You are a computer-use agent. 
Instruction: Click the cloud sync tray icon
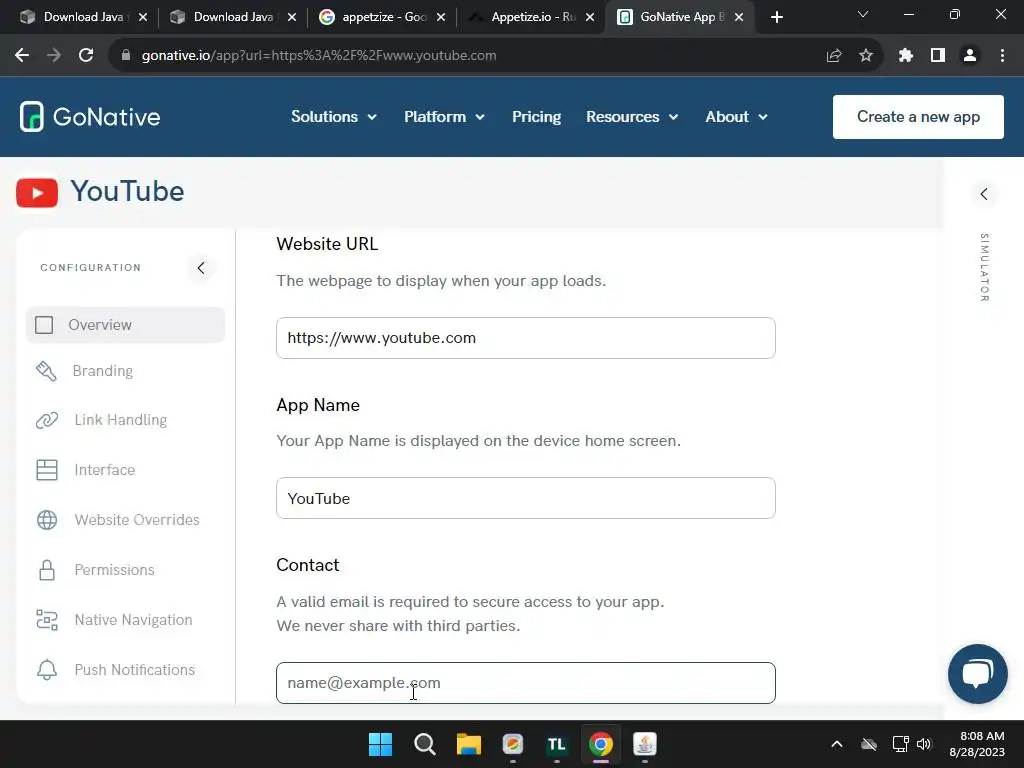pyautogui.click(x=869, y=744)
